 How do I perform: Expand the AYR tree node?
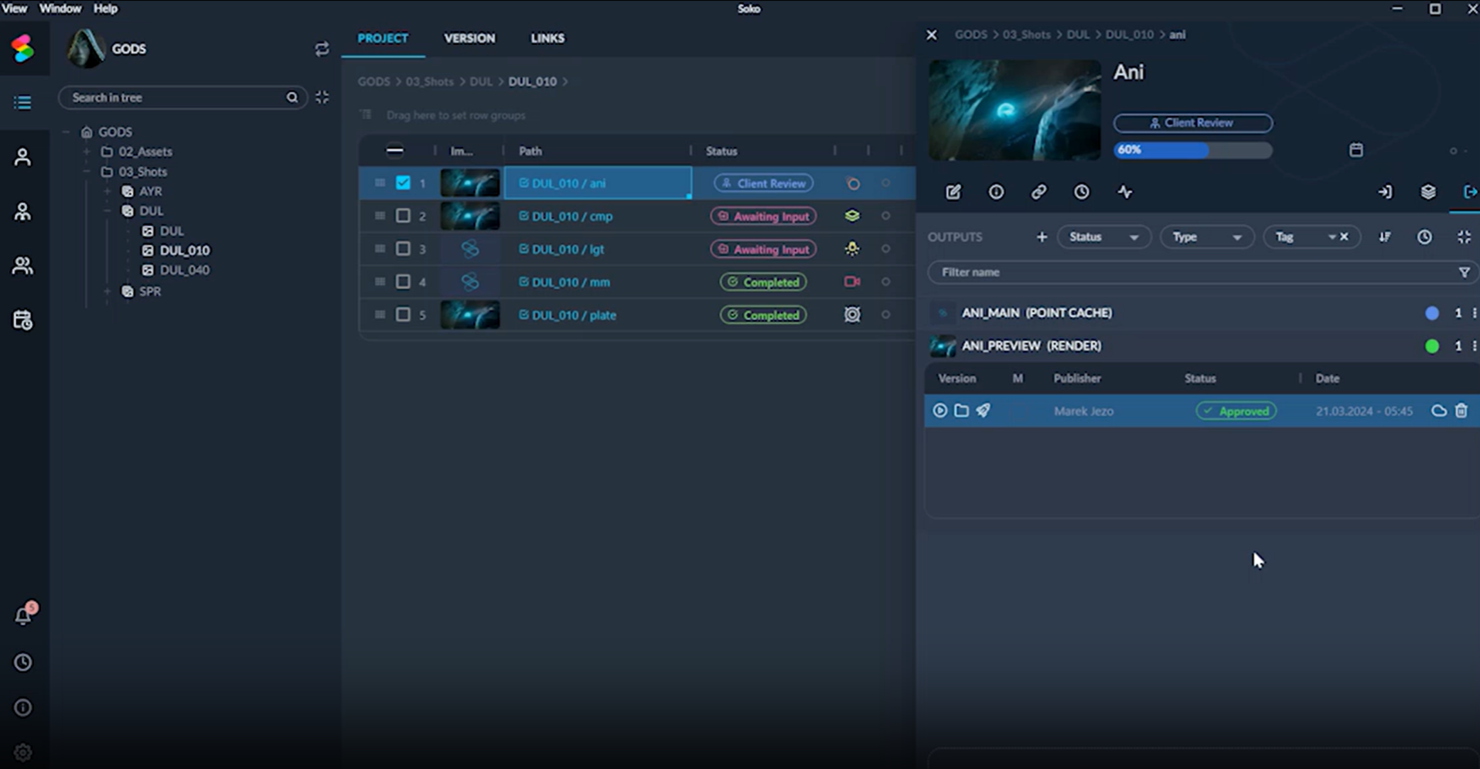click(107, 191)
